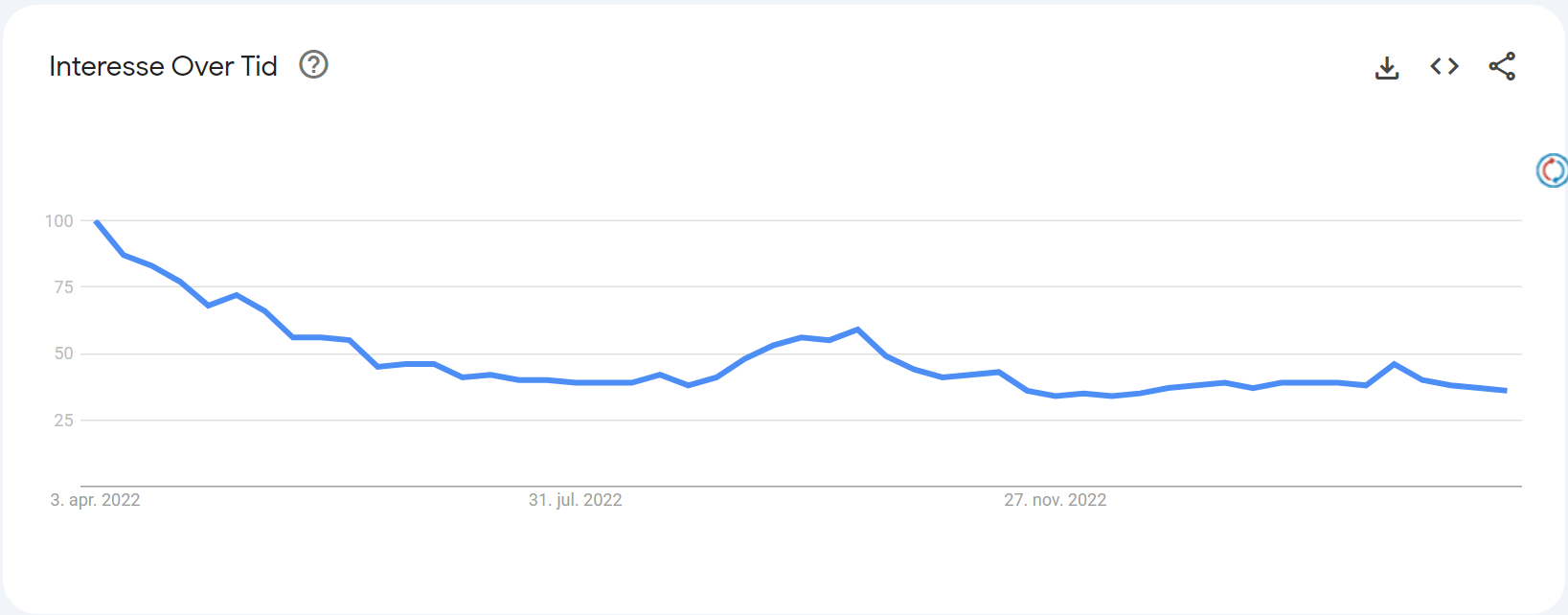The image size is (1568, 615).
Task: Click the share icon
Action: 1501,66
